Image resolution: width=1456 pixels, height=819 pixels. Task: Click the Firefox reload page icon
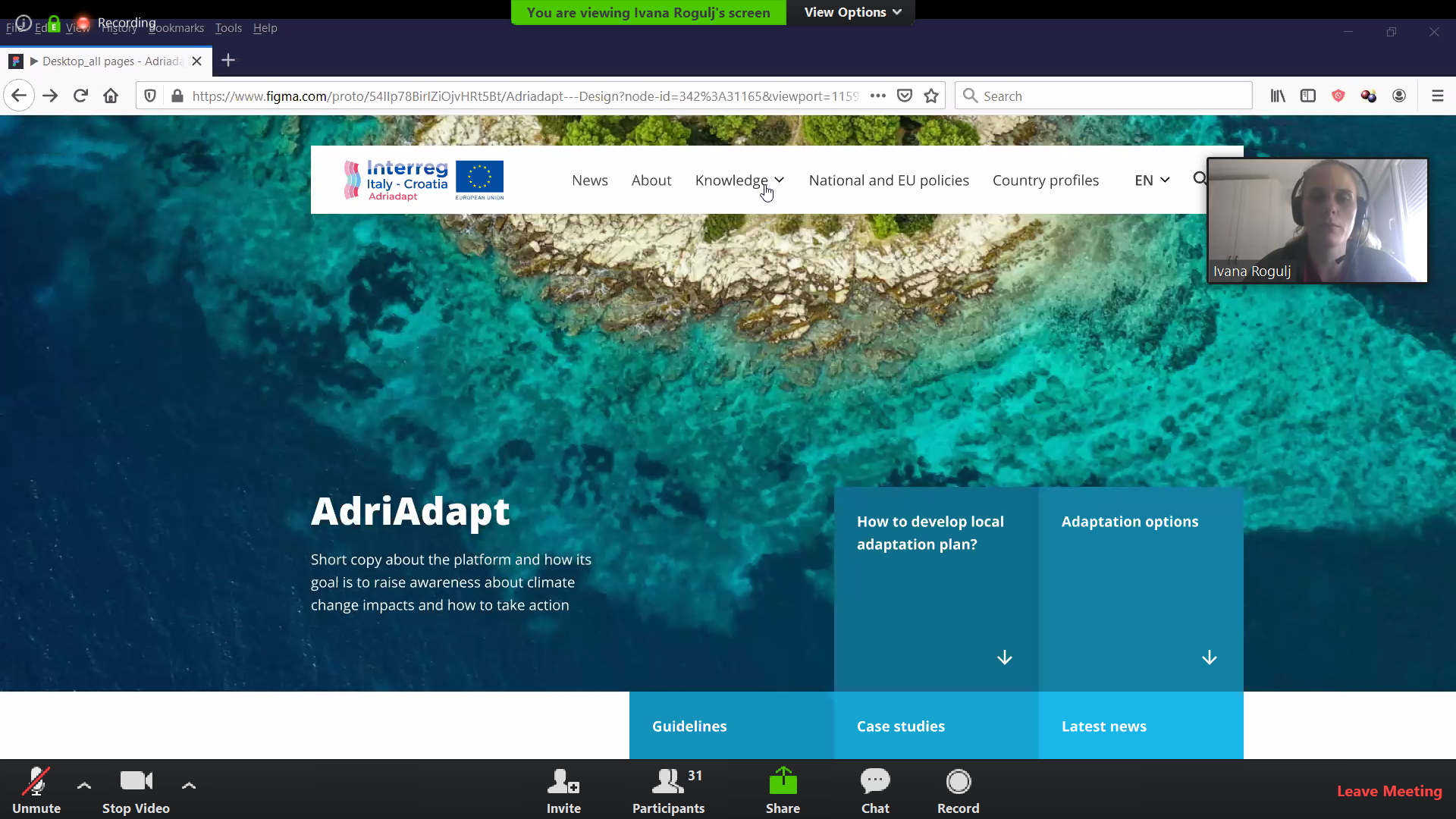(x=80, y=96)
